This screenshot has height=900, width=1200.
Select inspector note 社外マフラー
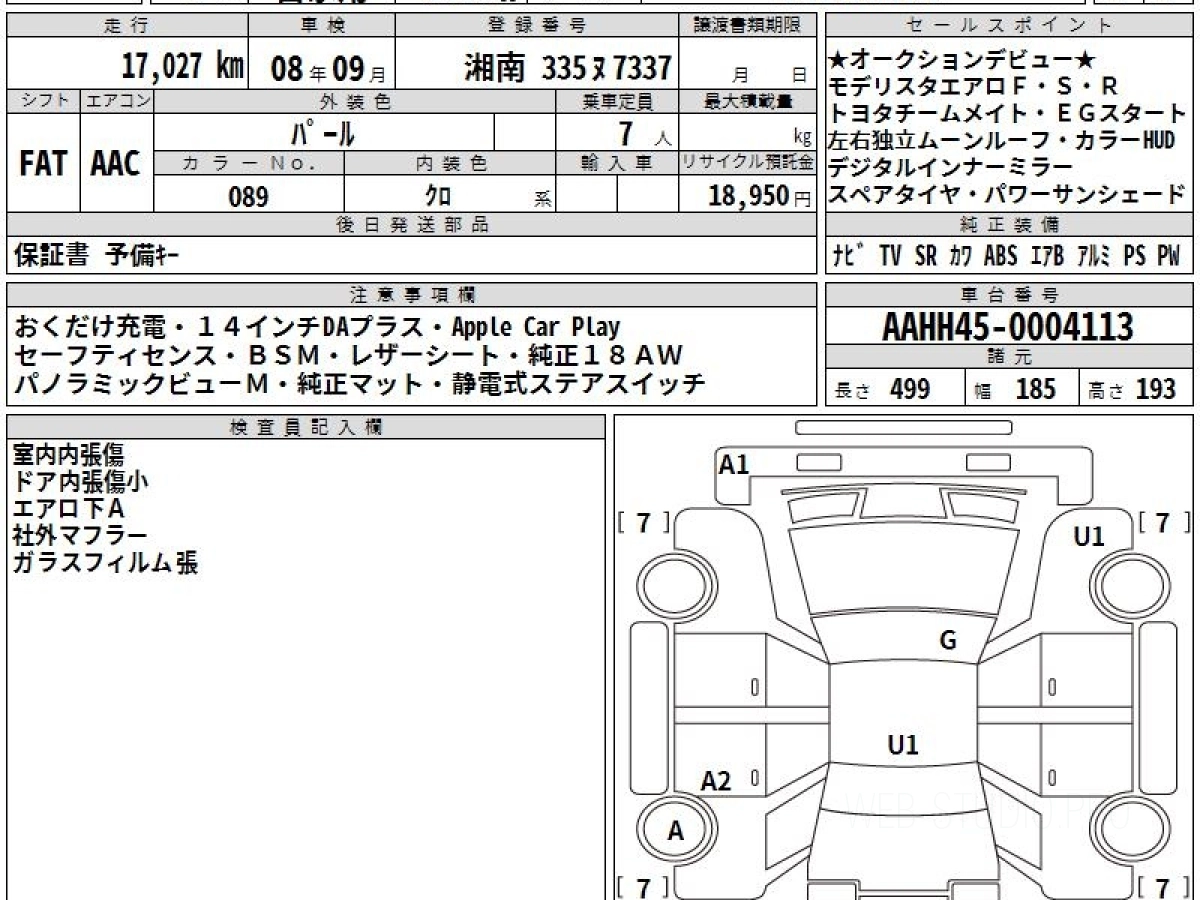click(80, 536)
